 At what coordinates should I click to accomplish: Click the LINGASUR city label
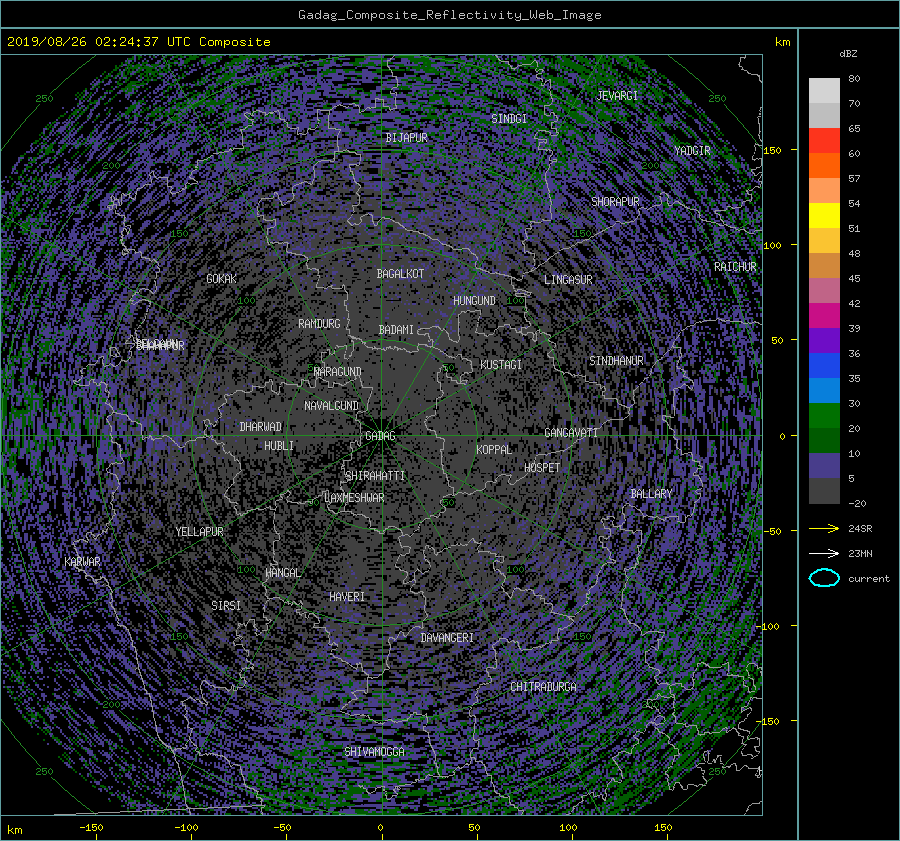[x=568, y=280]
